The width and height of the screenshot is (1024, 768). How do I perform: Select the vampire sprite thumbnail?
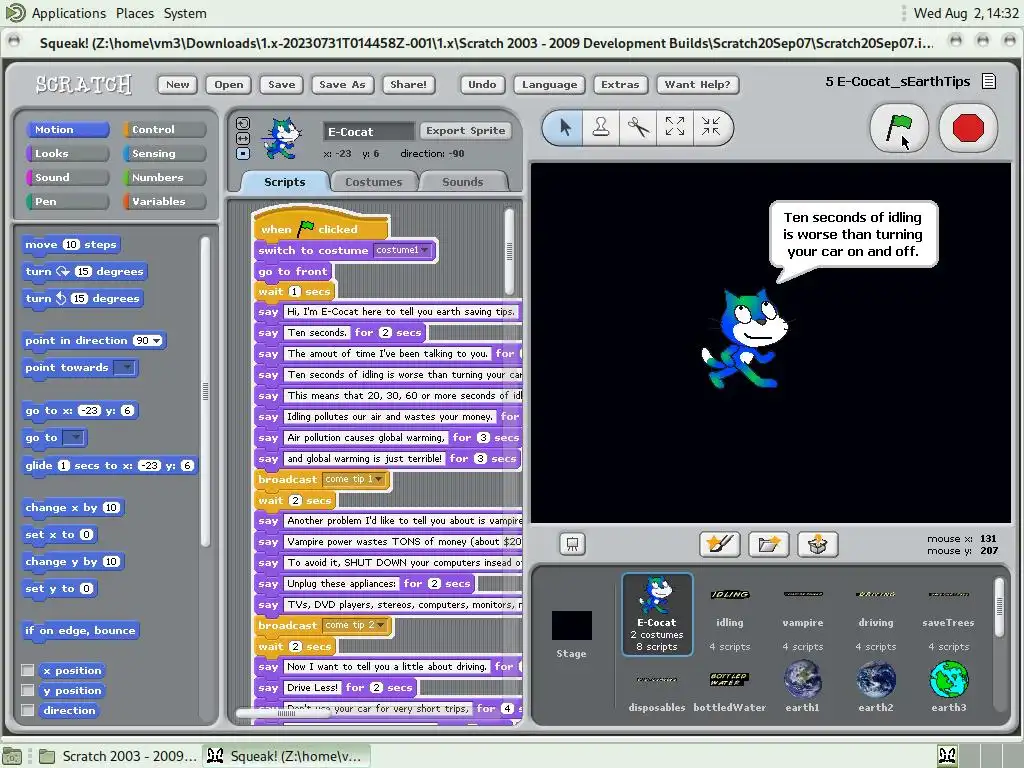point(803,614)
